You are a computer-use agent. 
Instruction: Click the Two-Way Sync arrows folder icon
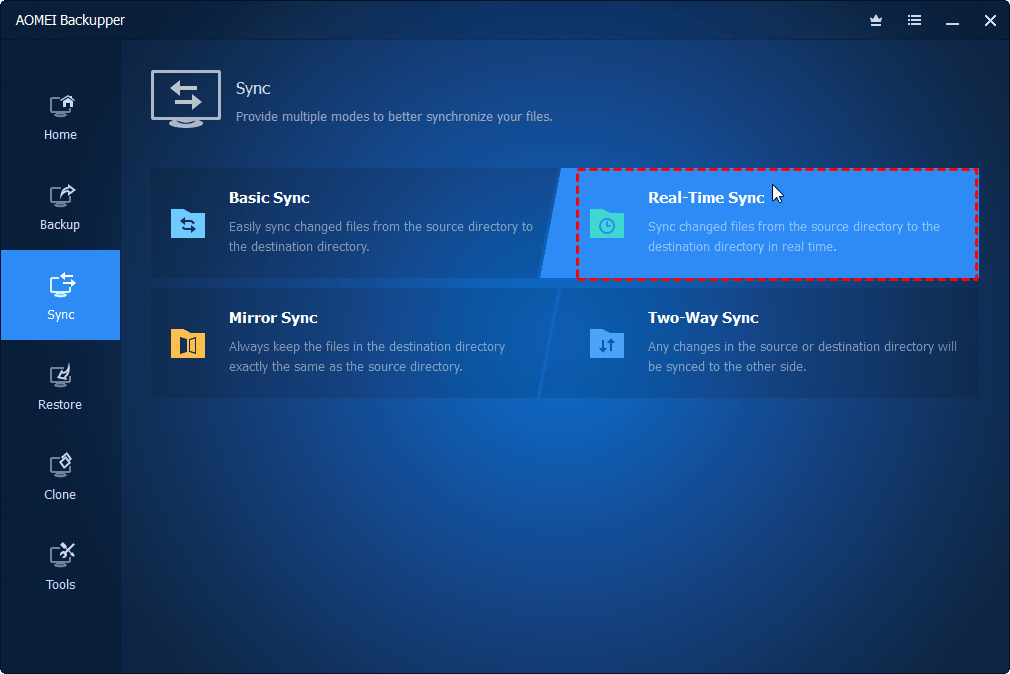pyautogui.click(x=606, y=343)
